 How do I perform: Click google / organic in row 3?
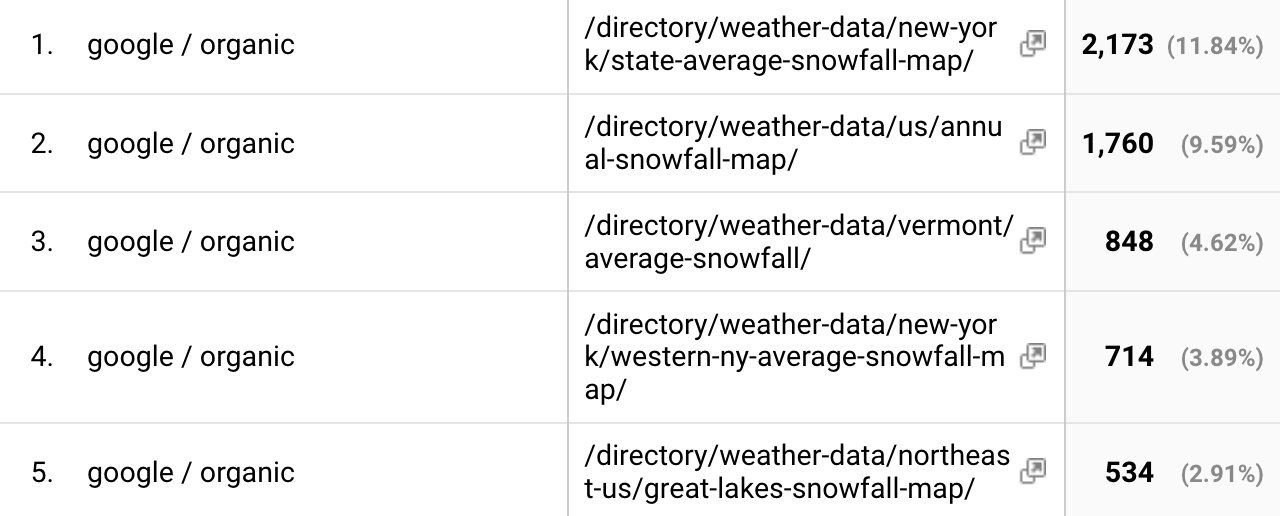[191, 242]
